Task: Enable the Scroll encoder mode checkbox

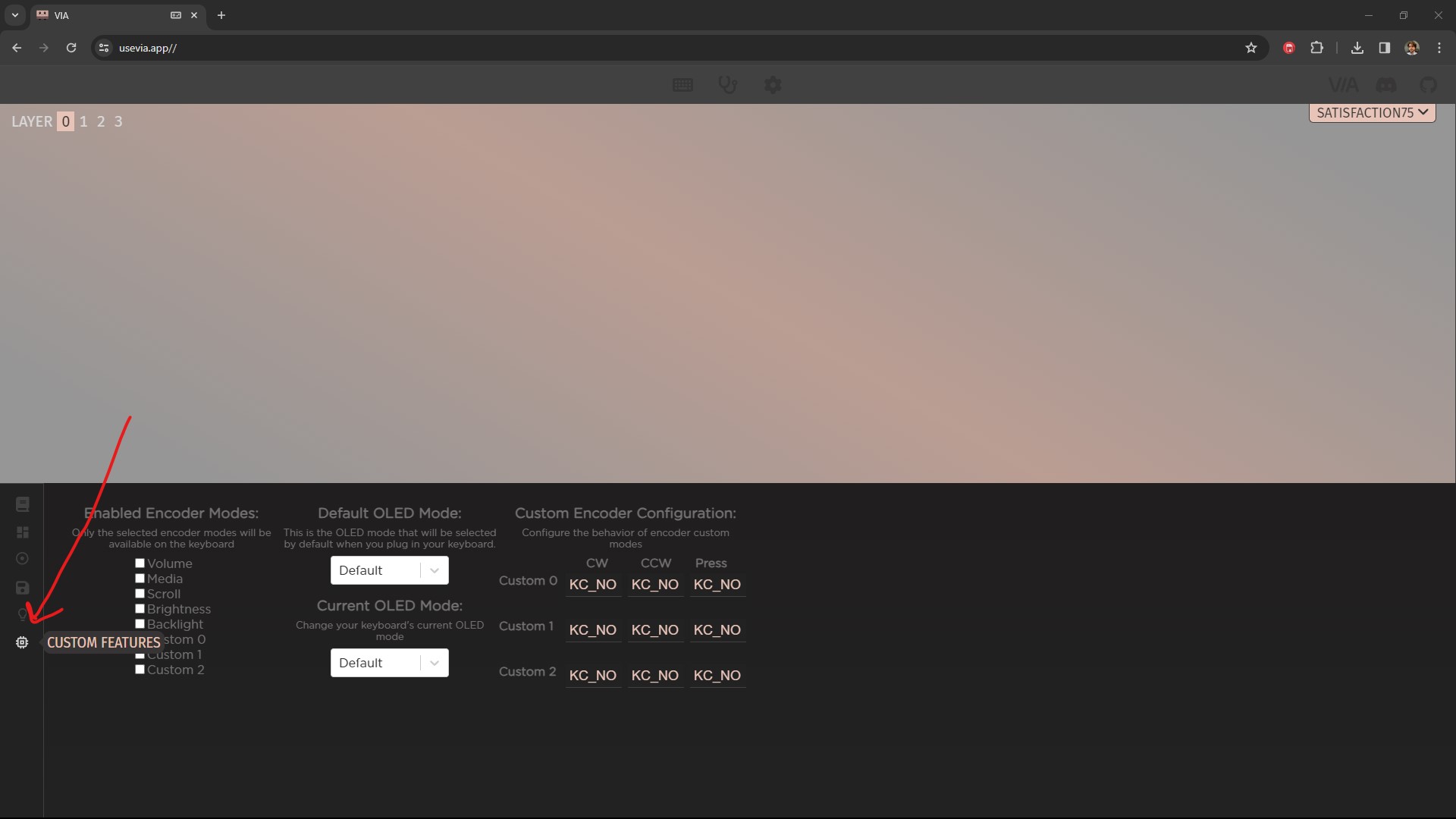Action: point(140,594)
